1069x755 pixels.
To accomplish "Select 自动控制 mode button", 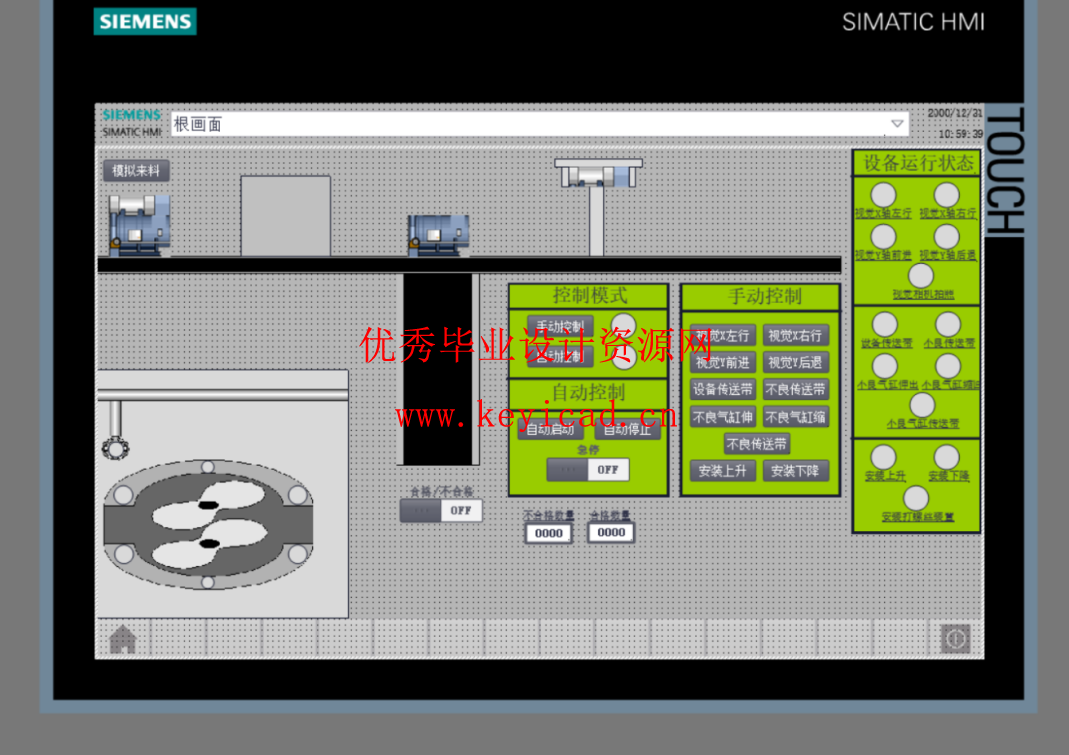I will coord(560,356).
